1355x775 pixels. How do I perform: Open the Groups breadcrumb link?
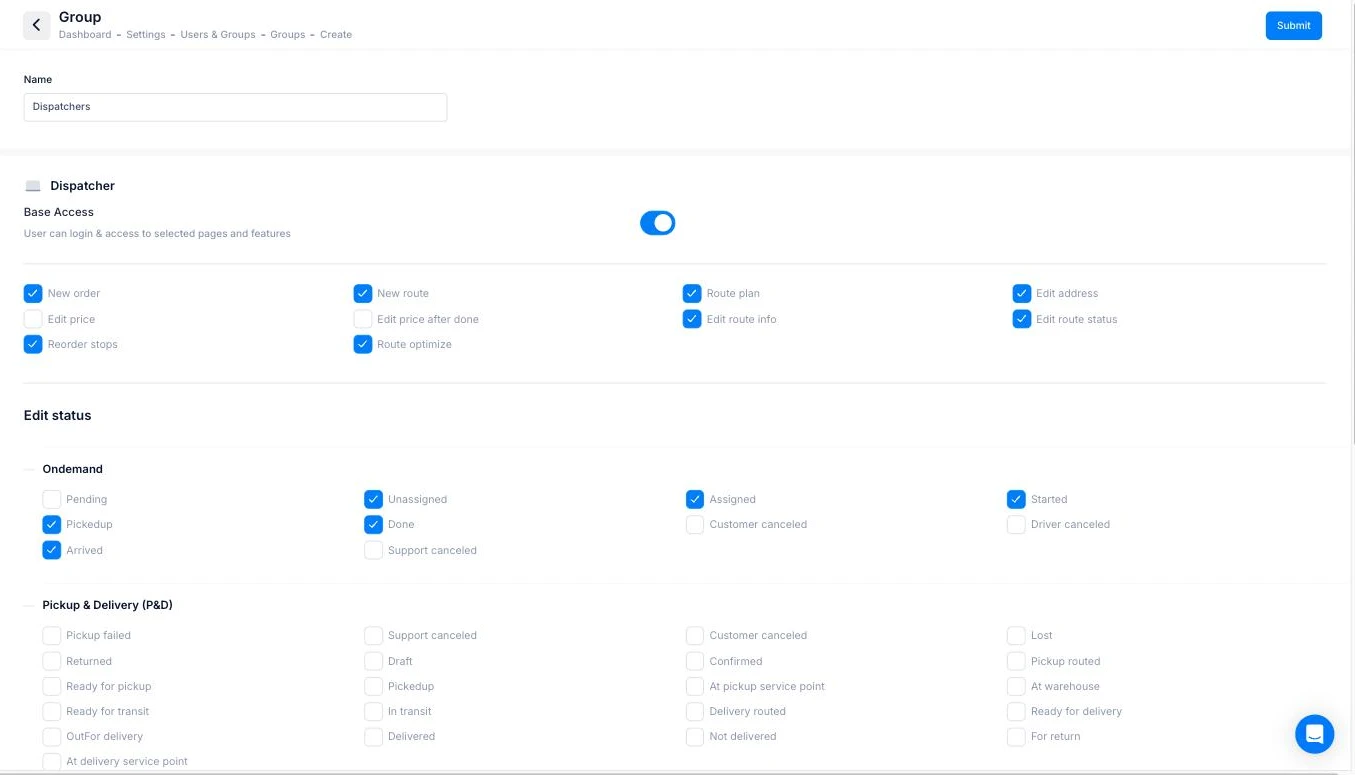click(288, 34)
